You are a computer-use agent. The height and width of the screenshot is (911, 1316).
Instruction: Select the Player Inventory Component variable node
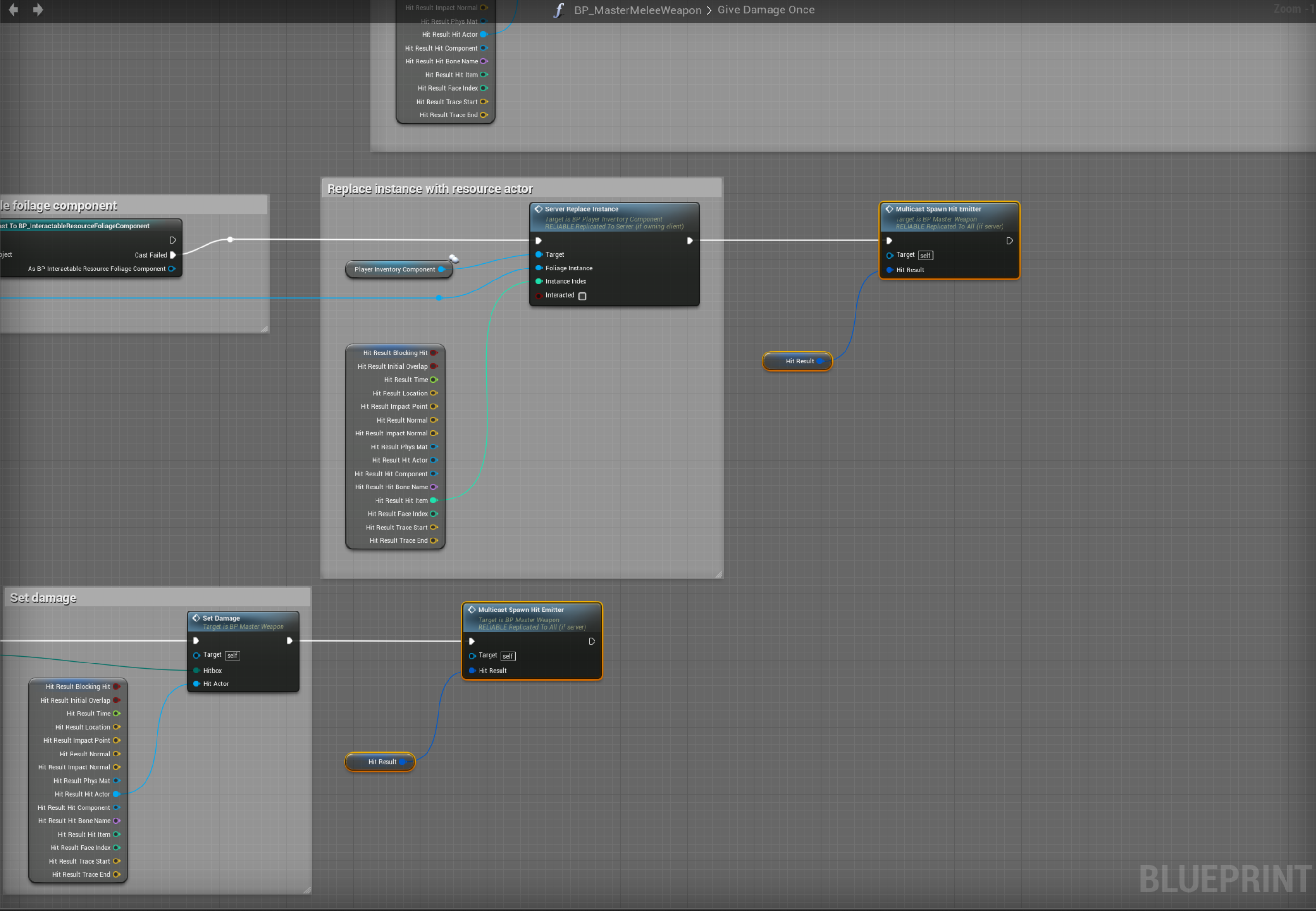(x=394, y=269)
